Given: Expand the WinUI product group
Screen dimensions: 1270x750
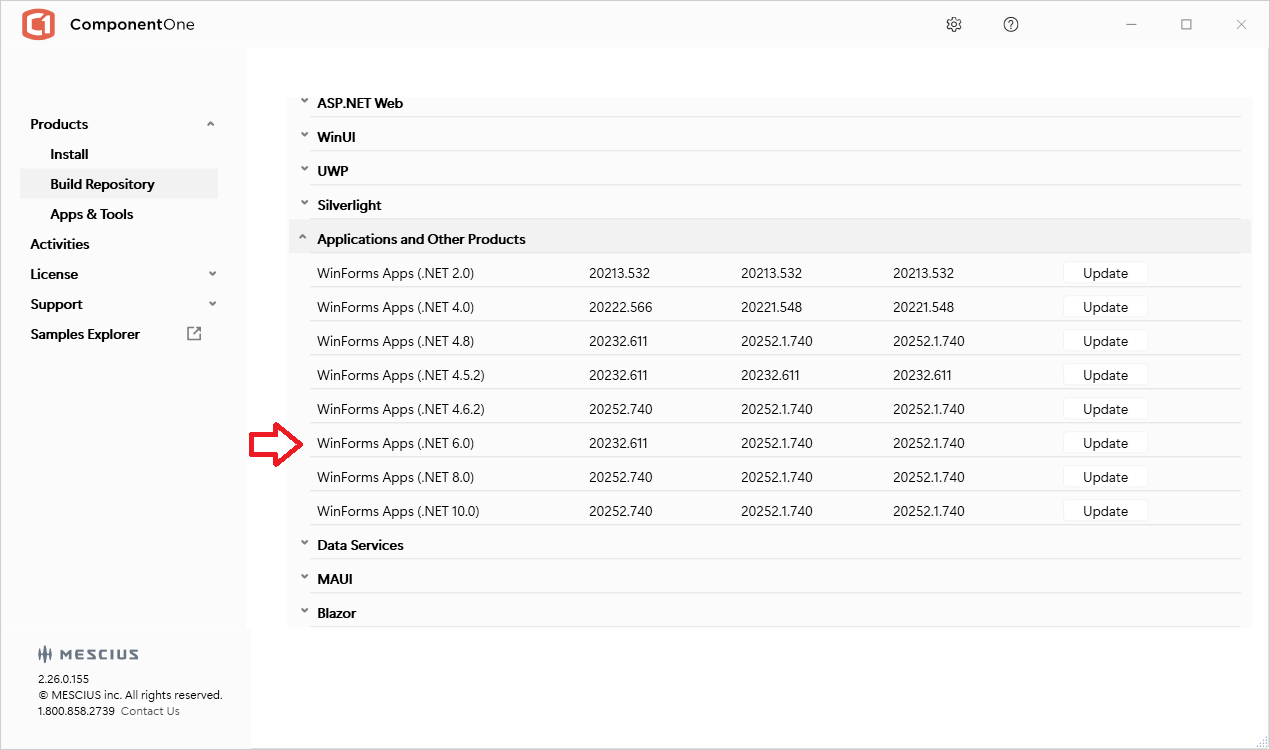Looking at the screenshot, I should pos(304,137).
